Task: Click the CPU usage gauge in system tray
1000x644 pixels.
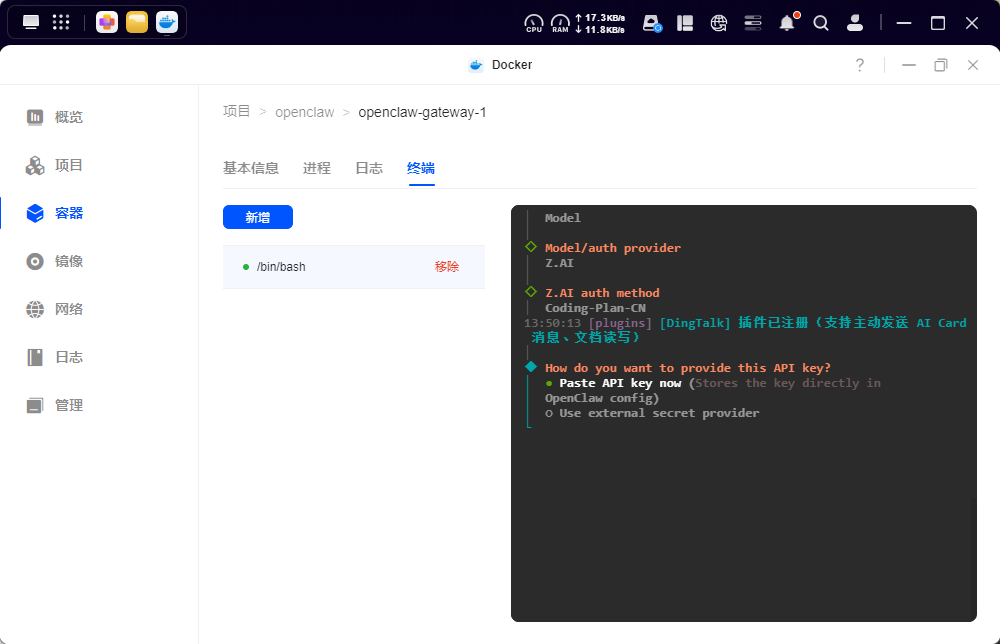Action: pos(534,22)
